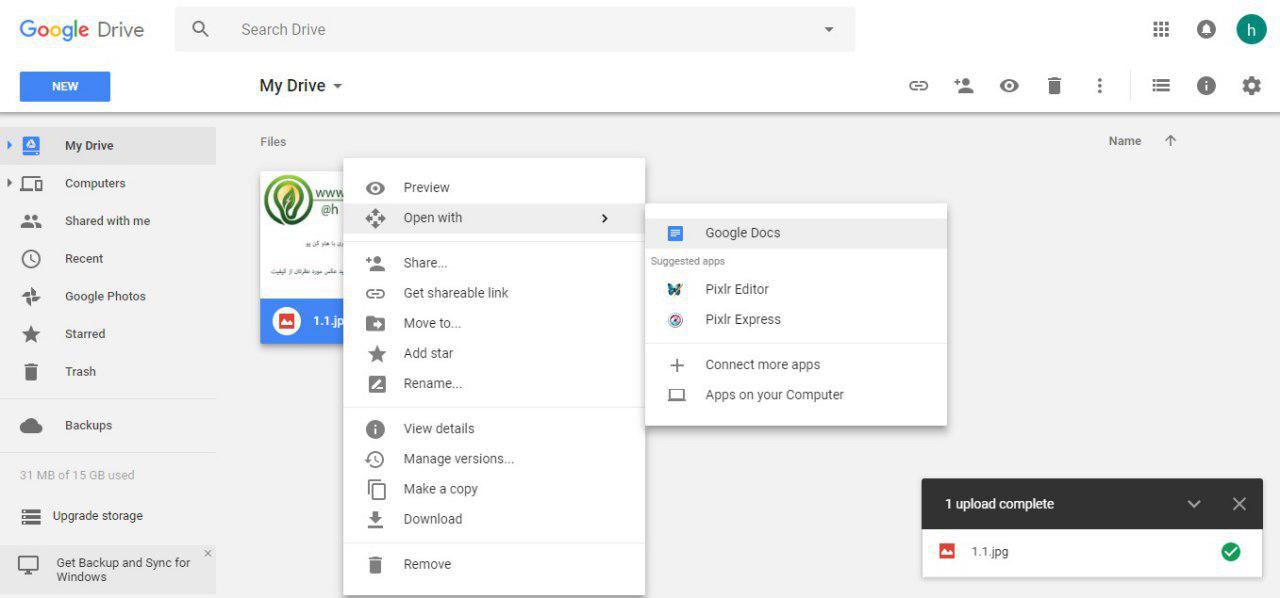The width and height of the screenshot is (1280, 598).
Task: Click the Open with submenu arrow
Action: pyautogui.click(x=604, y=218)
